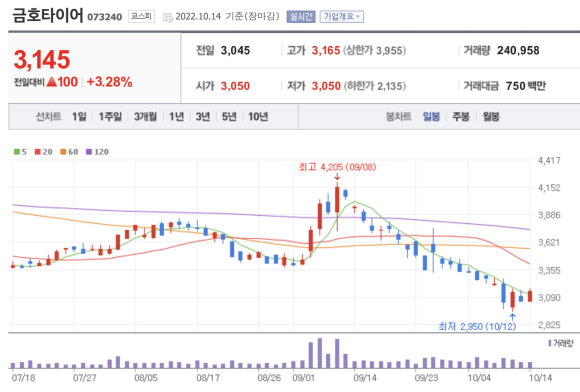Click the 거래량 volume legend label
Viewport: 580px width, 392px height.
click(561, 344)
